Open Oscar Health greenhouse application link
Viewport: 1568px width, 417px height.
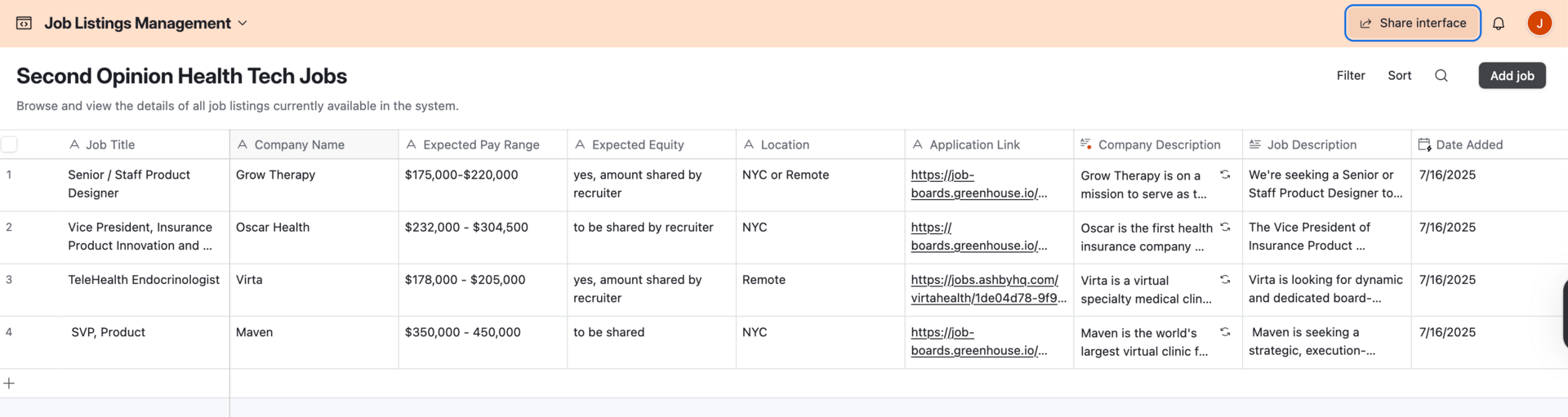[x=979, y=237]
